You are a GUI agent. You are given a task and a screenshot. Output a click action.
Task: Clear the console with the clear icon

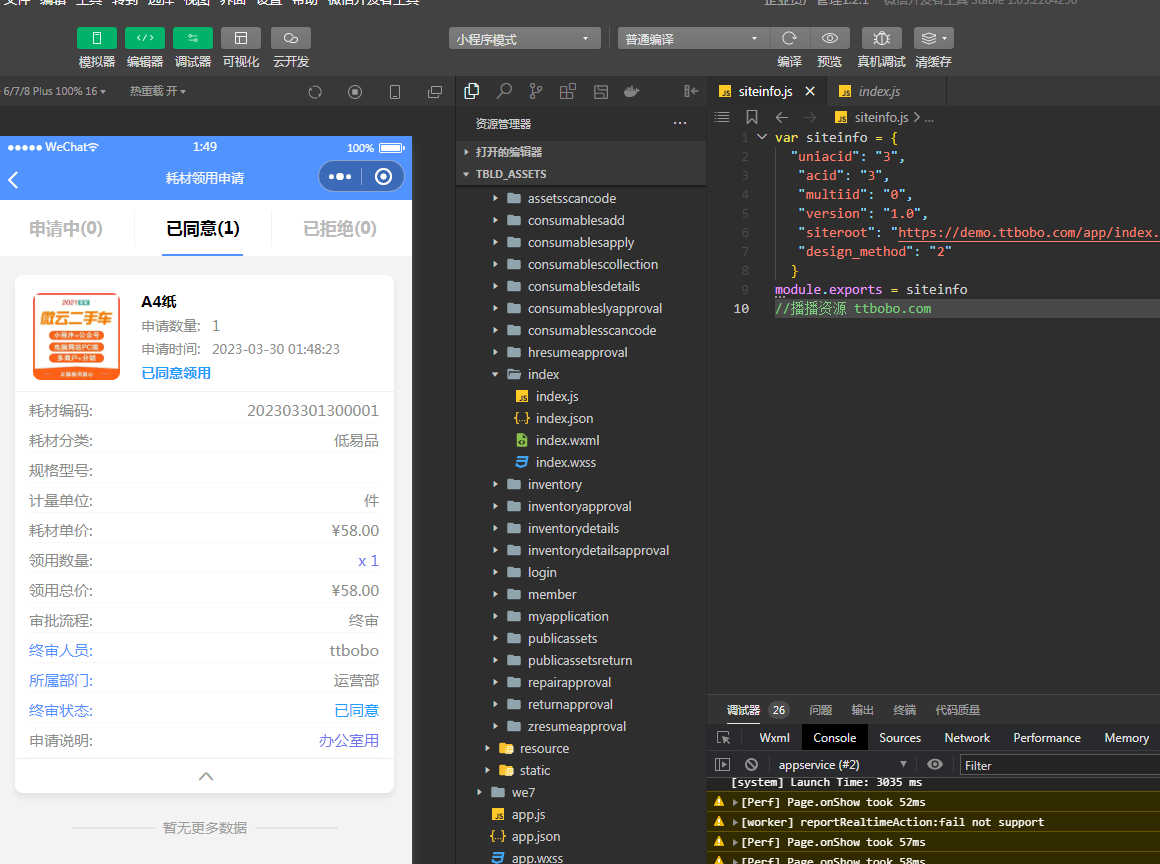752,764
